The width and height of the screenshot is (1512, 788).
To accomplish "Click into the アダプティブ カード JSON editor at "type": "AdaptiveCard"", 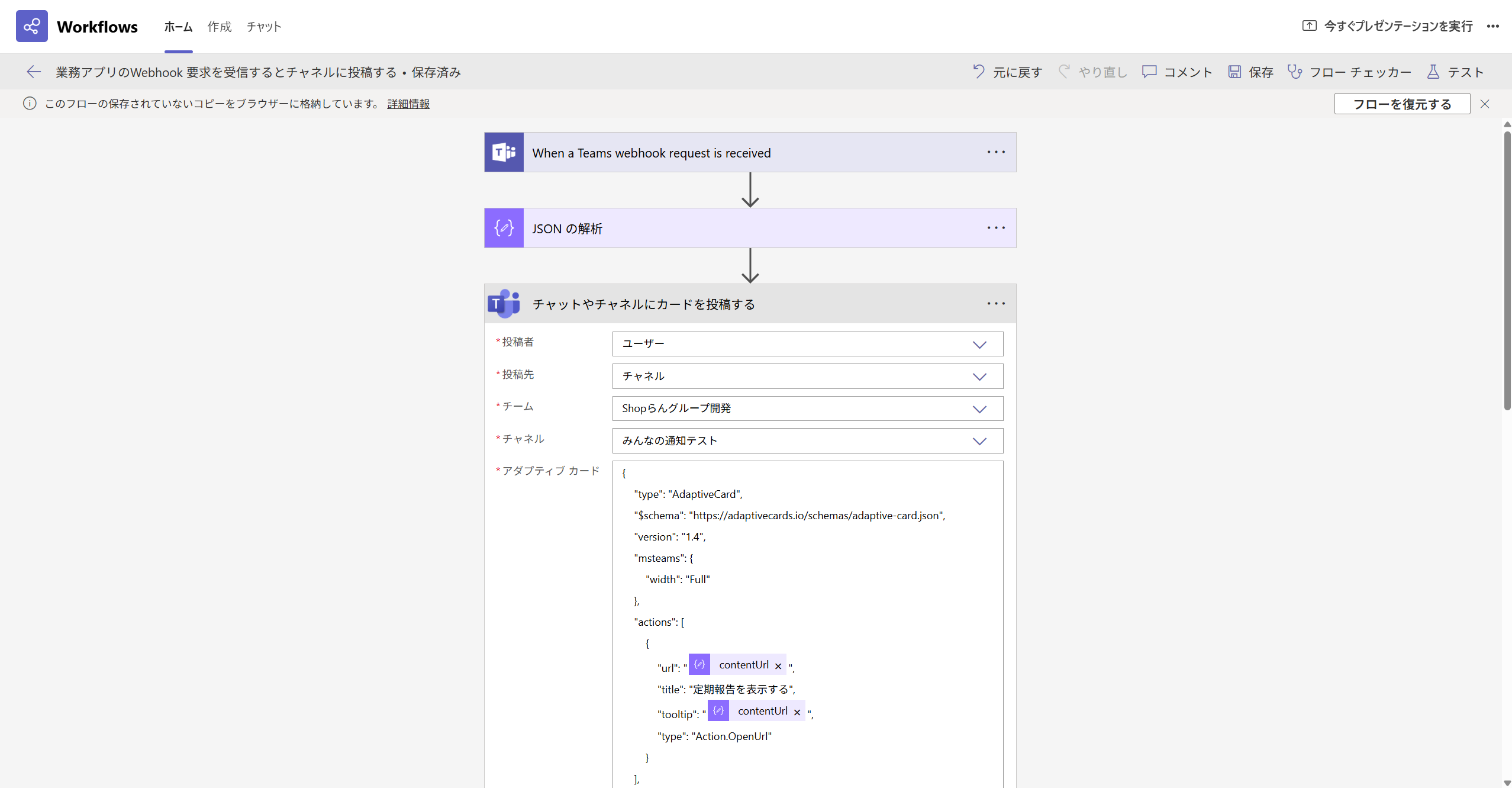I will (x=688, y=494).
